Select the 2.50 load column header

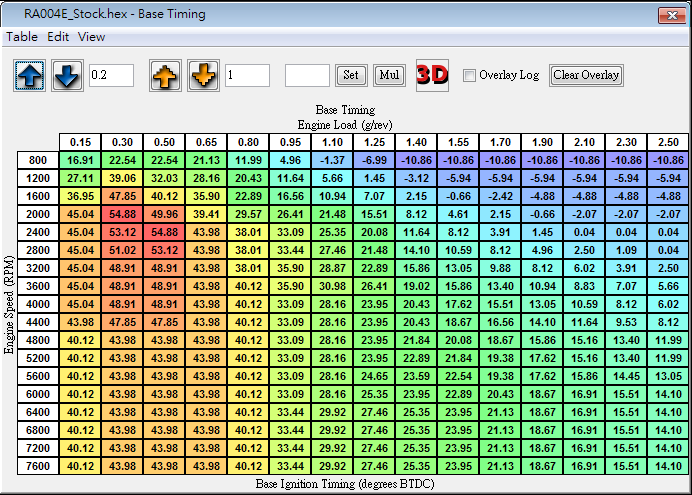[668, 142]
